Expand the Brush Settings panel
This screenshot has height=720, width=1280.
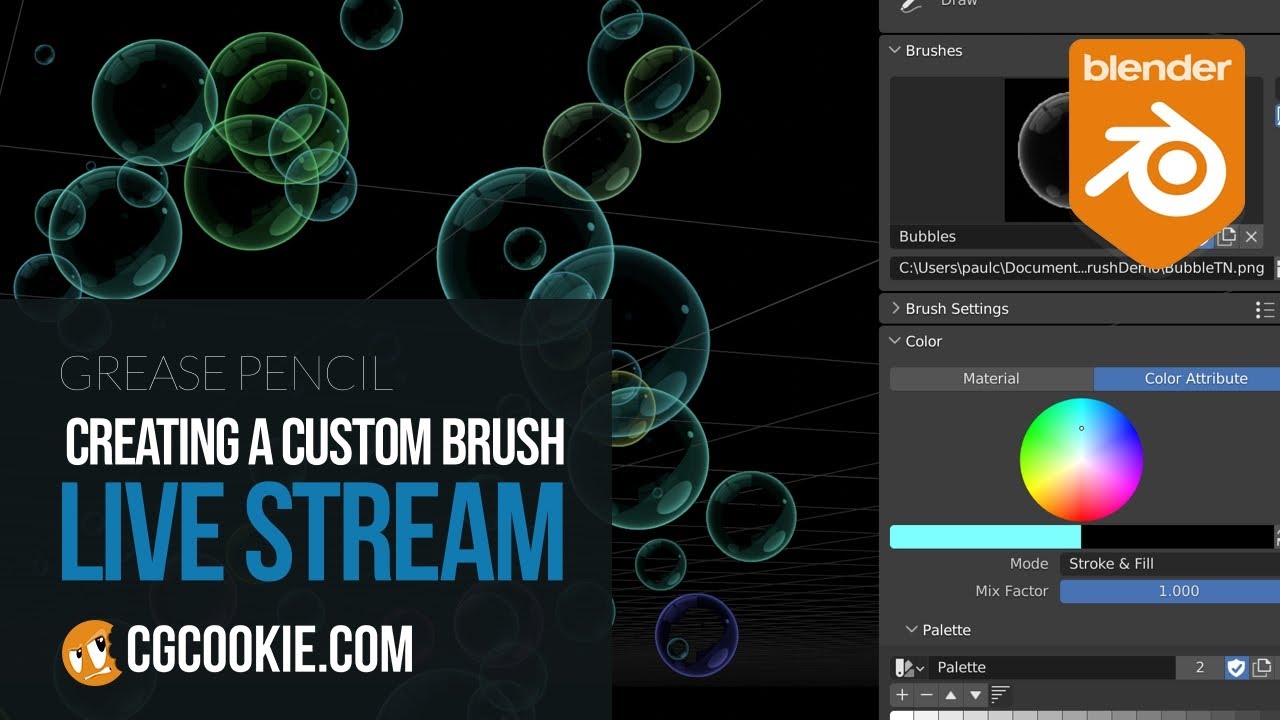coord(895,308)
